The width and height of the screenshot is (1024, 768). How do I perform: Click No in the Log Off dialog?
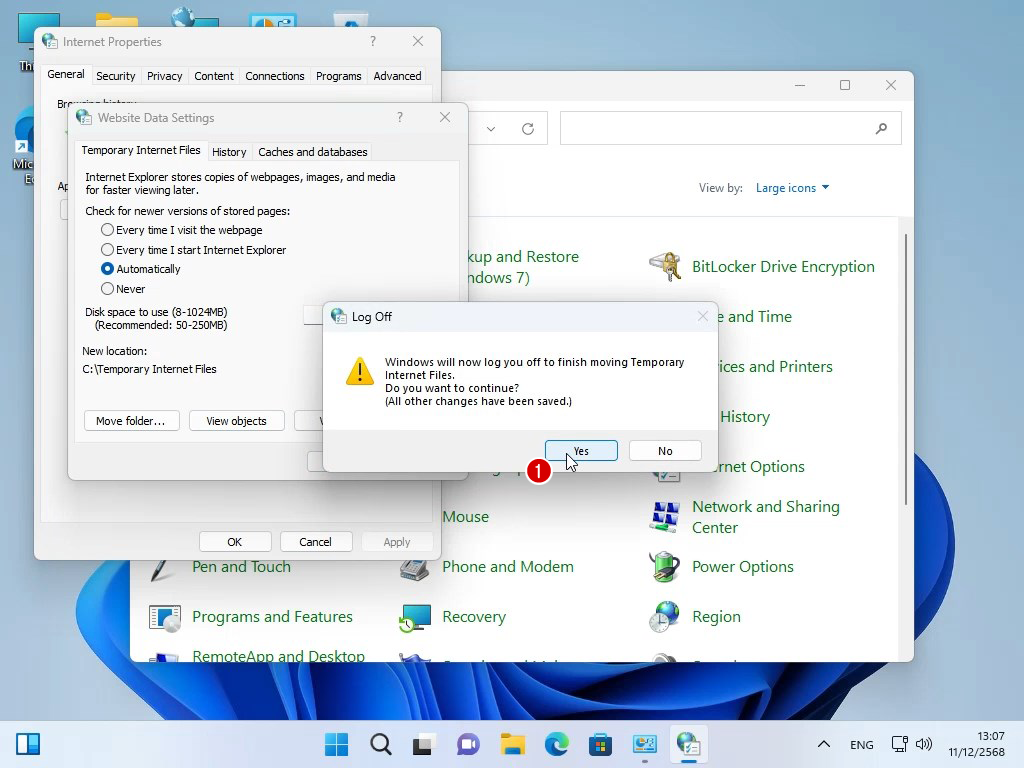(x=665, y=451)
